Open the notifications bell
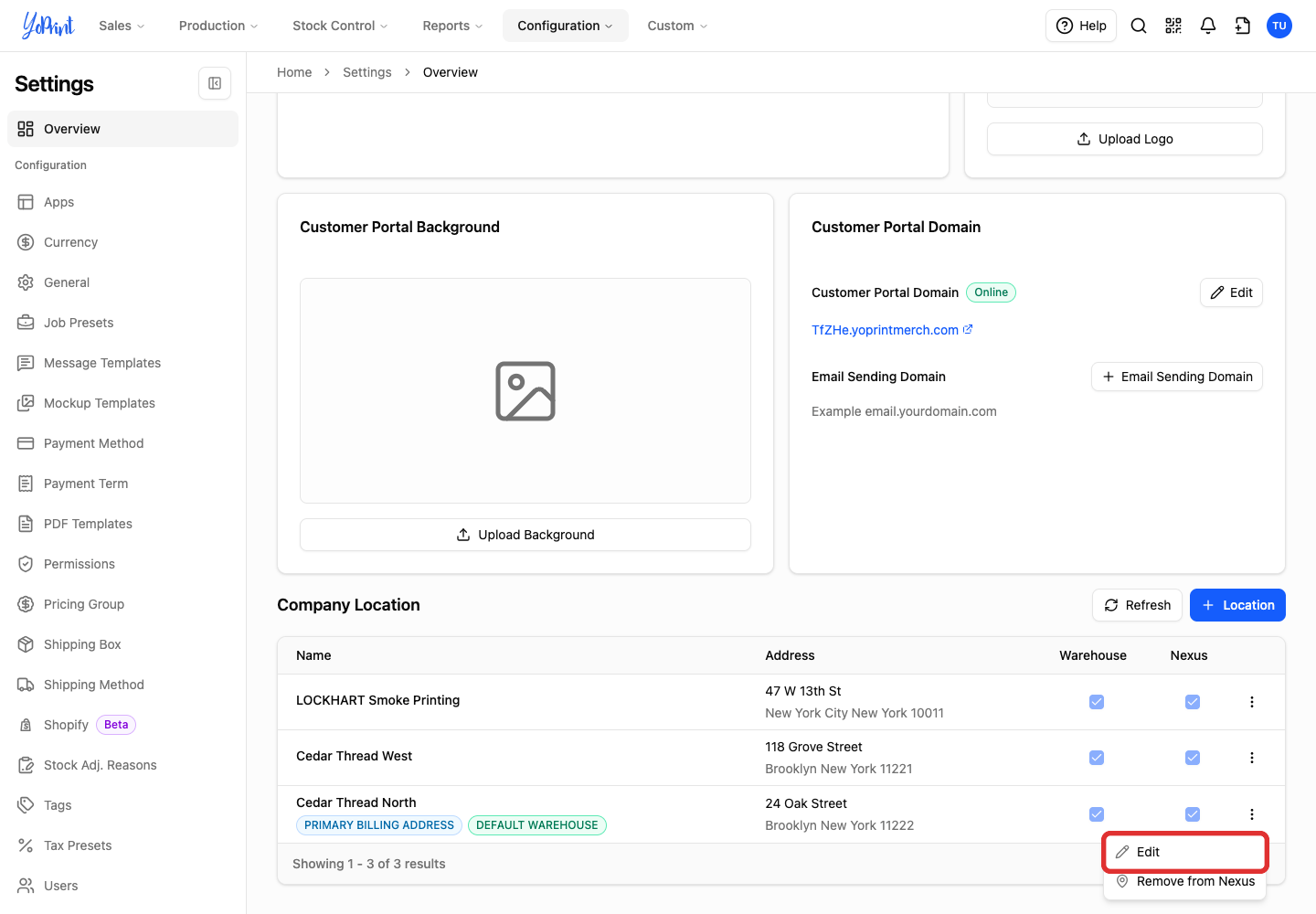1316x914 pixels. click(1208, 26)
